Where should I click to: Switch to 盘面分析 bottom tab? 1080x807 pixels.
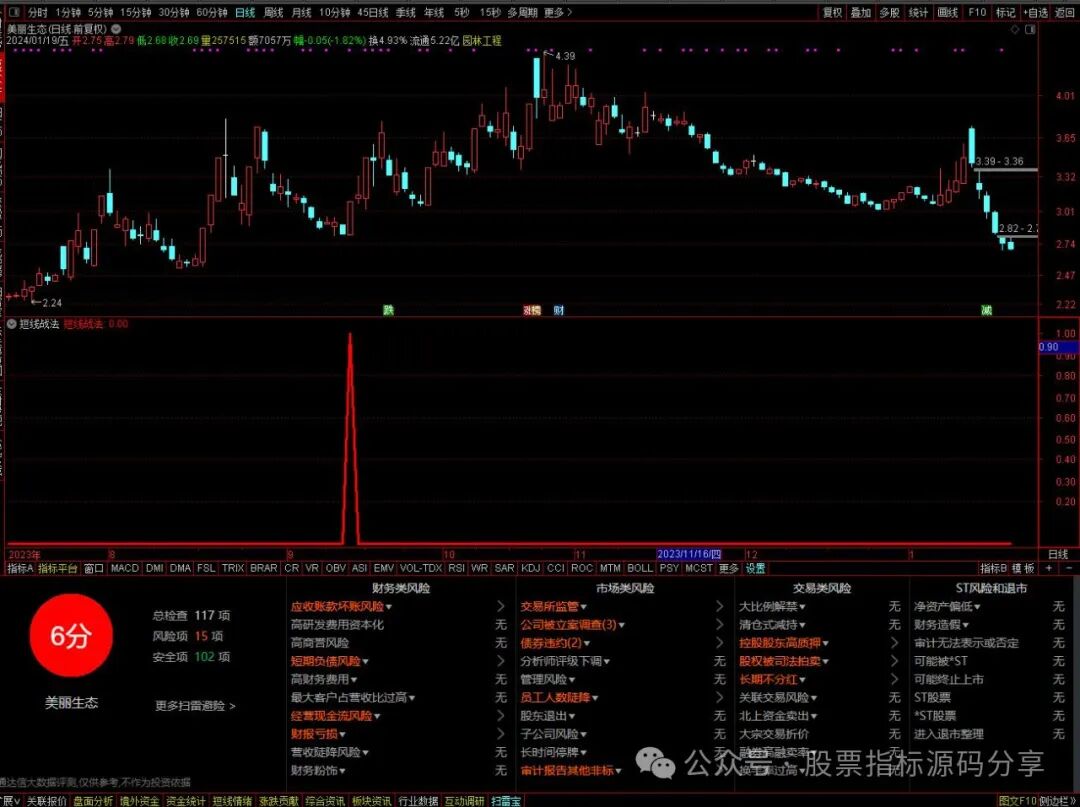(x=93, y=801)
